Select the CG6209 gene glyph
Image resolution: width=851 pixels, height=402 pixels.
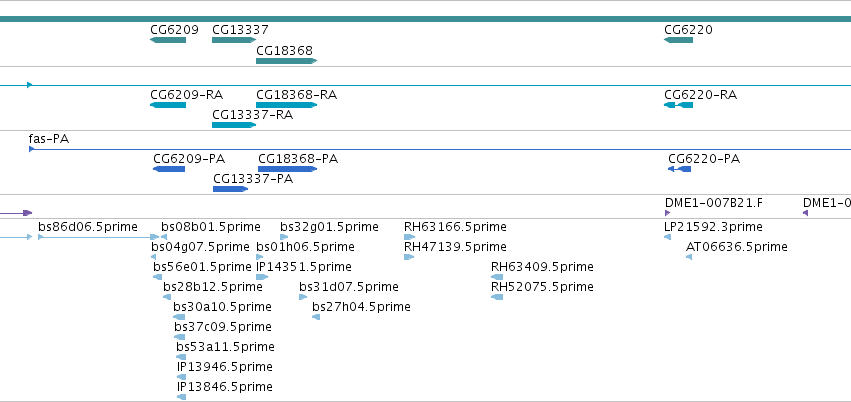(x=168, y=40)
